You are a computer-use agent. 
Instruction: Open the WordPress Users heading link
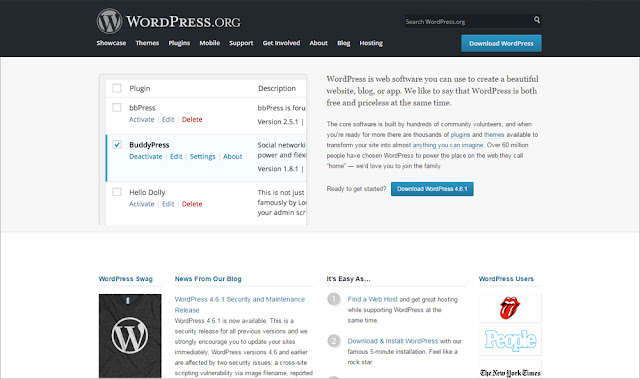(506, 279)
